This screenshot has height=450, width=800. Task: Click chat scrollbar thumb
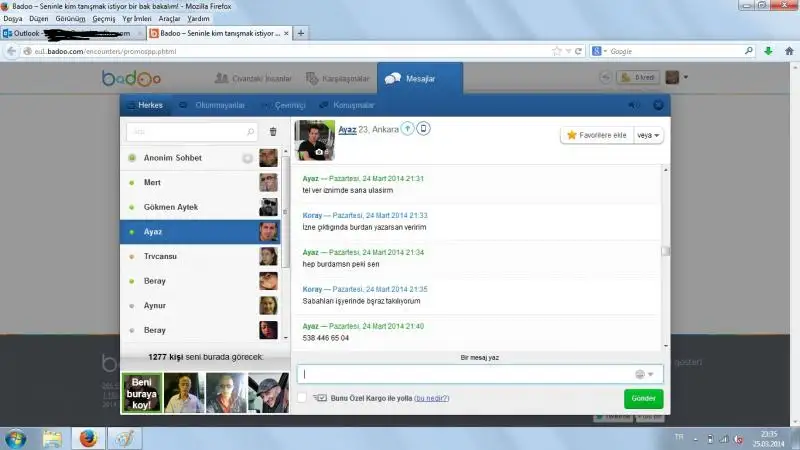click(x=666, y=251)
